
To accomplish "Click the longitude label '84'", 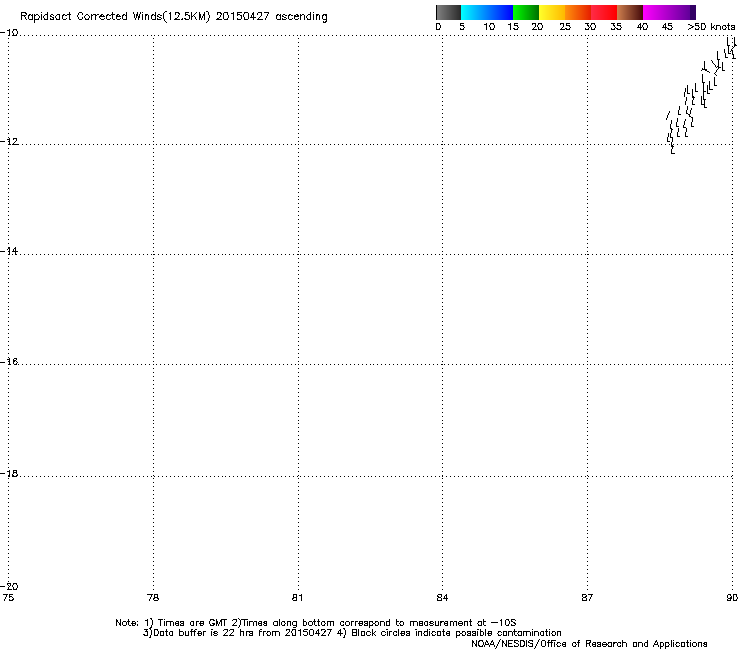I will pyautogui.click(x=442, y=598).
